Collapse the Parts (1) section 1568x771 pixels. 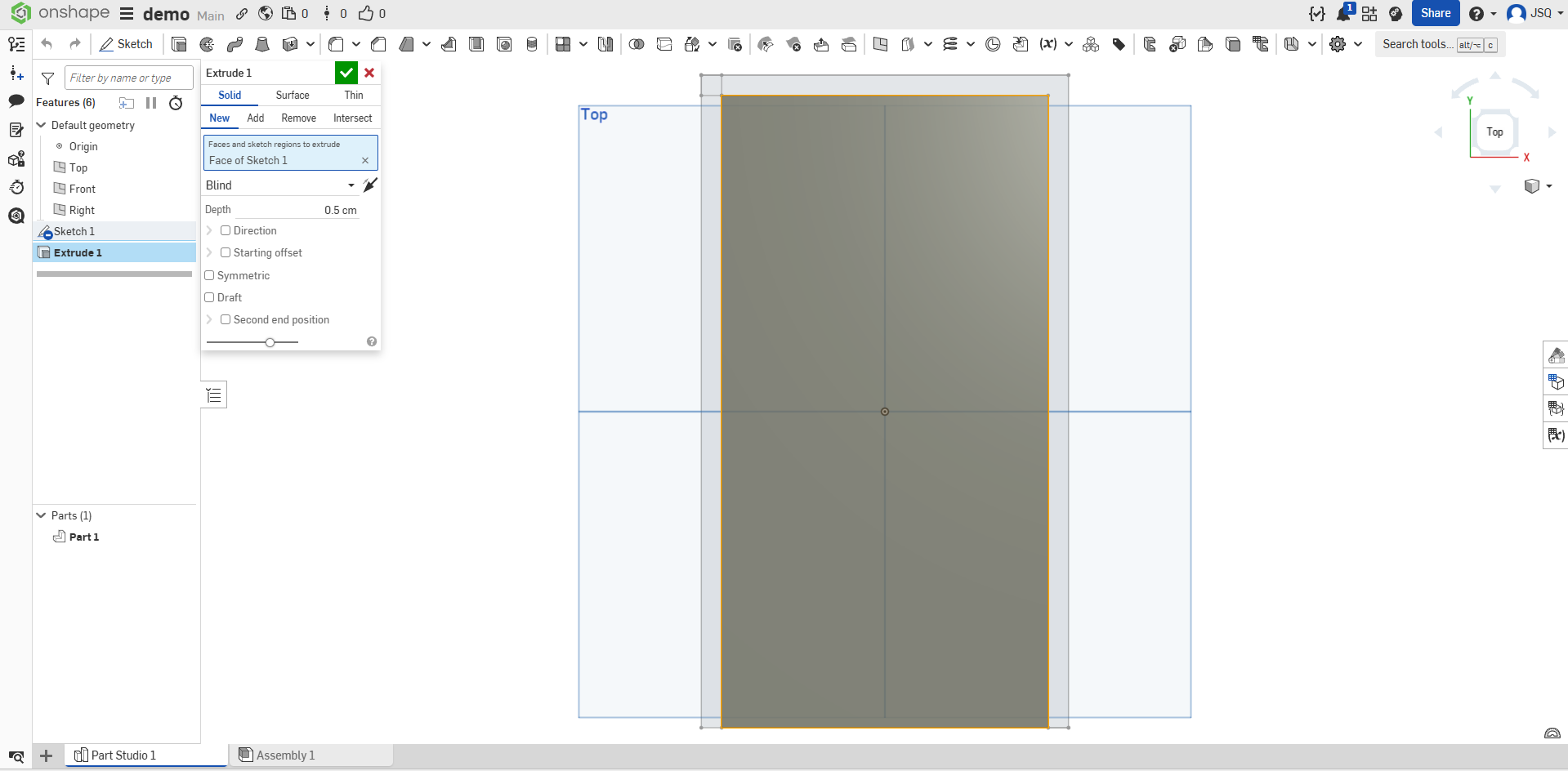(x=42, y=515)
